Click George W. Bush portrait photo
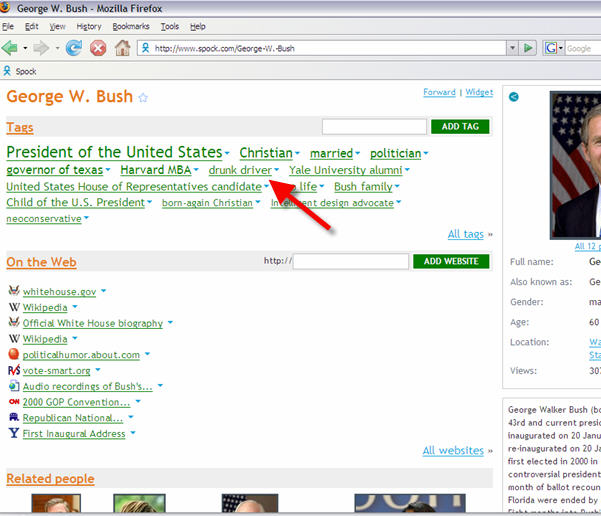The height and width of the screenshot is (516, 601). coord(575,165)
